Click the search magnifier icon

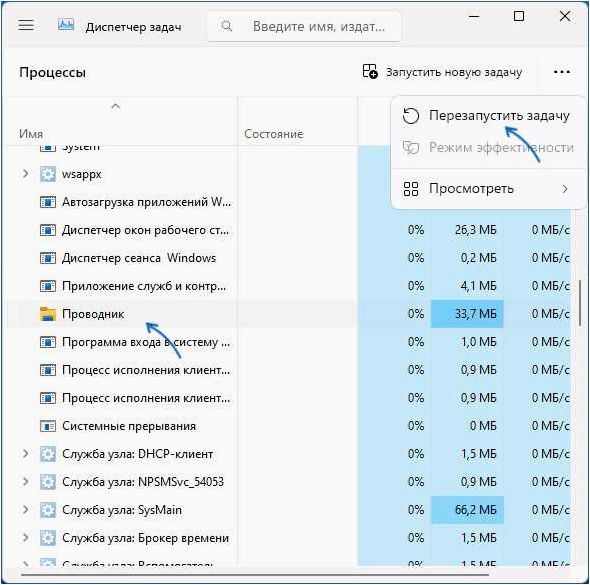pos(227,26)
